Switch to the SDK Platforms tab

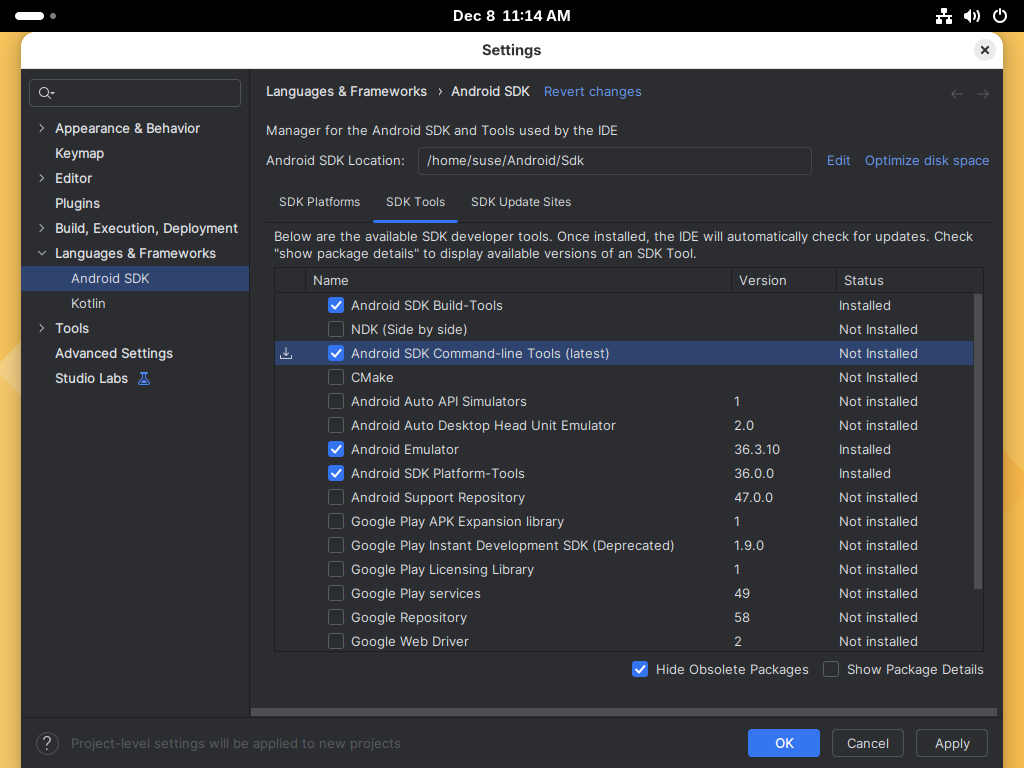pos(319,202)
